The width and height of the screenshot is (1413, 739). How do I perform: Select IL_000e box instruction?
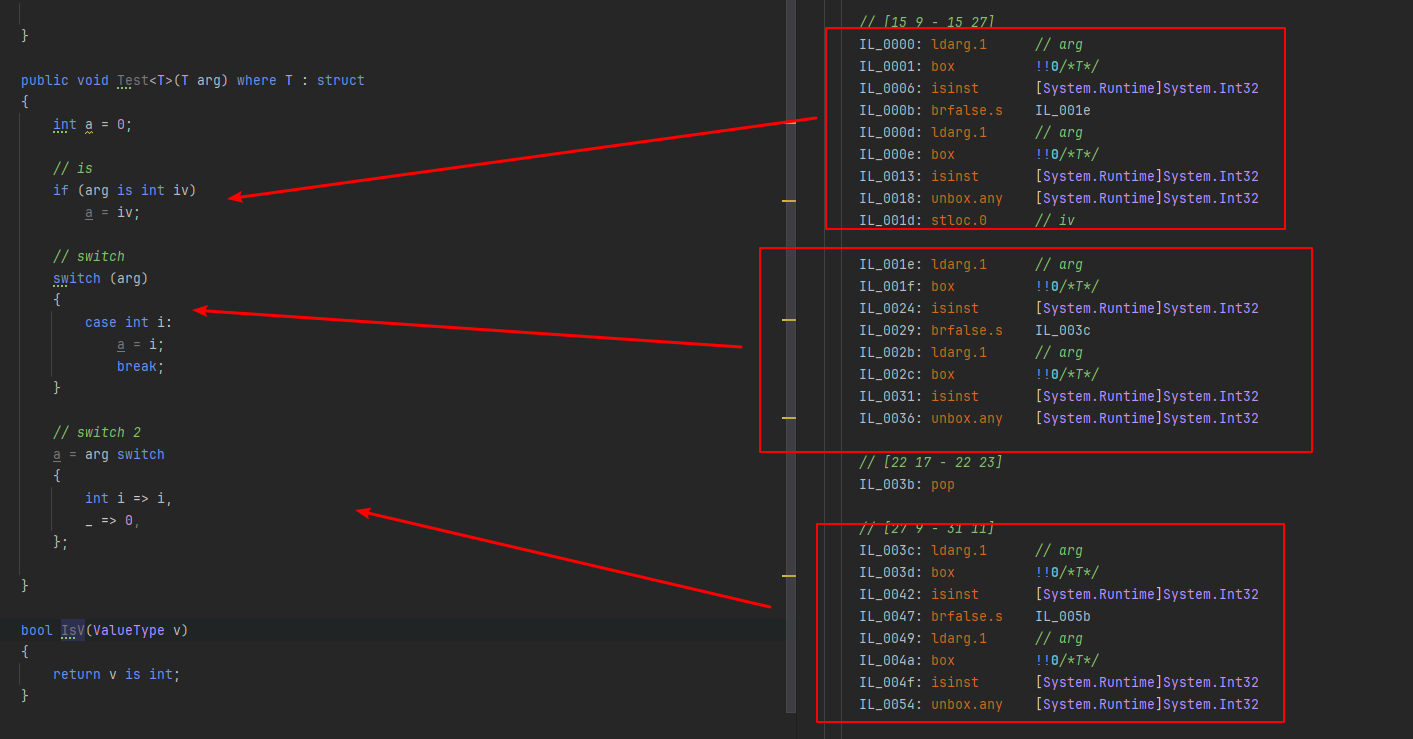coord(978,154)
